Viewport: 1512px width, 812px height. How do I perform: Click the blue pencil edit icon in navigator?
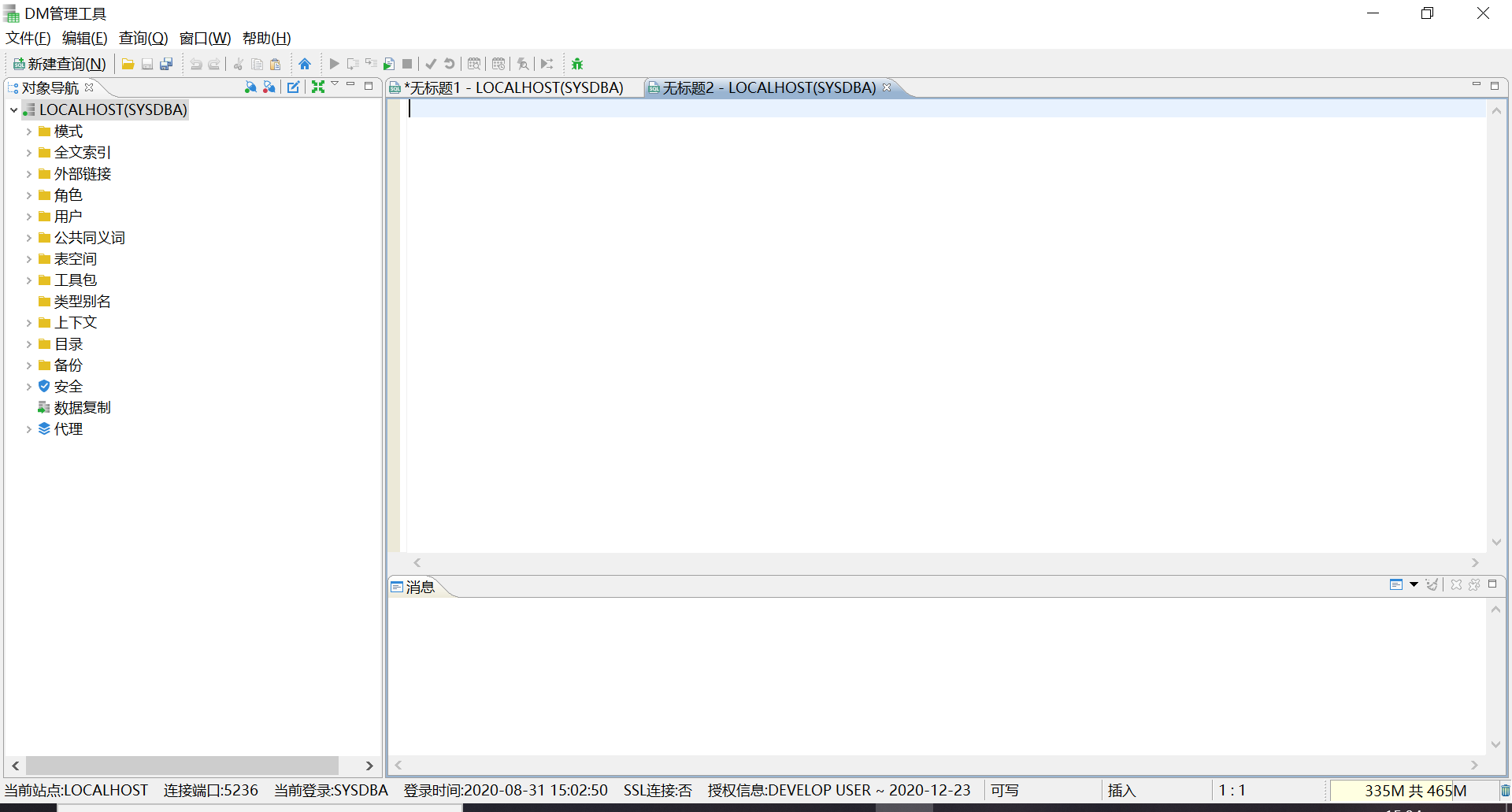tap(293, 87)
